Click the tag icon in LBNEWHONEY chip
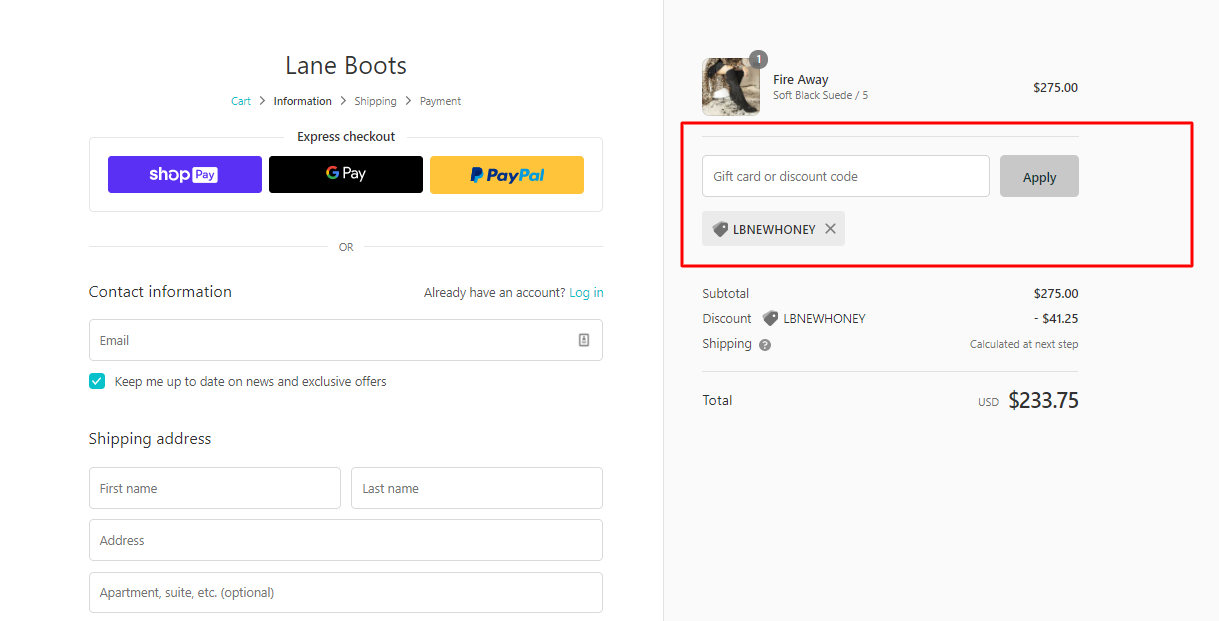The width and height of the screenshot is (1219, 621). pyautogui.click(x=720, y=229)
